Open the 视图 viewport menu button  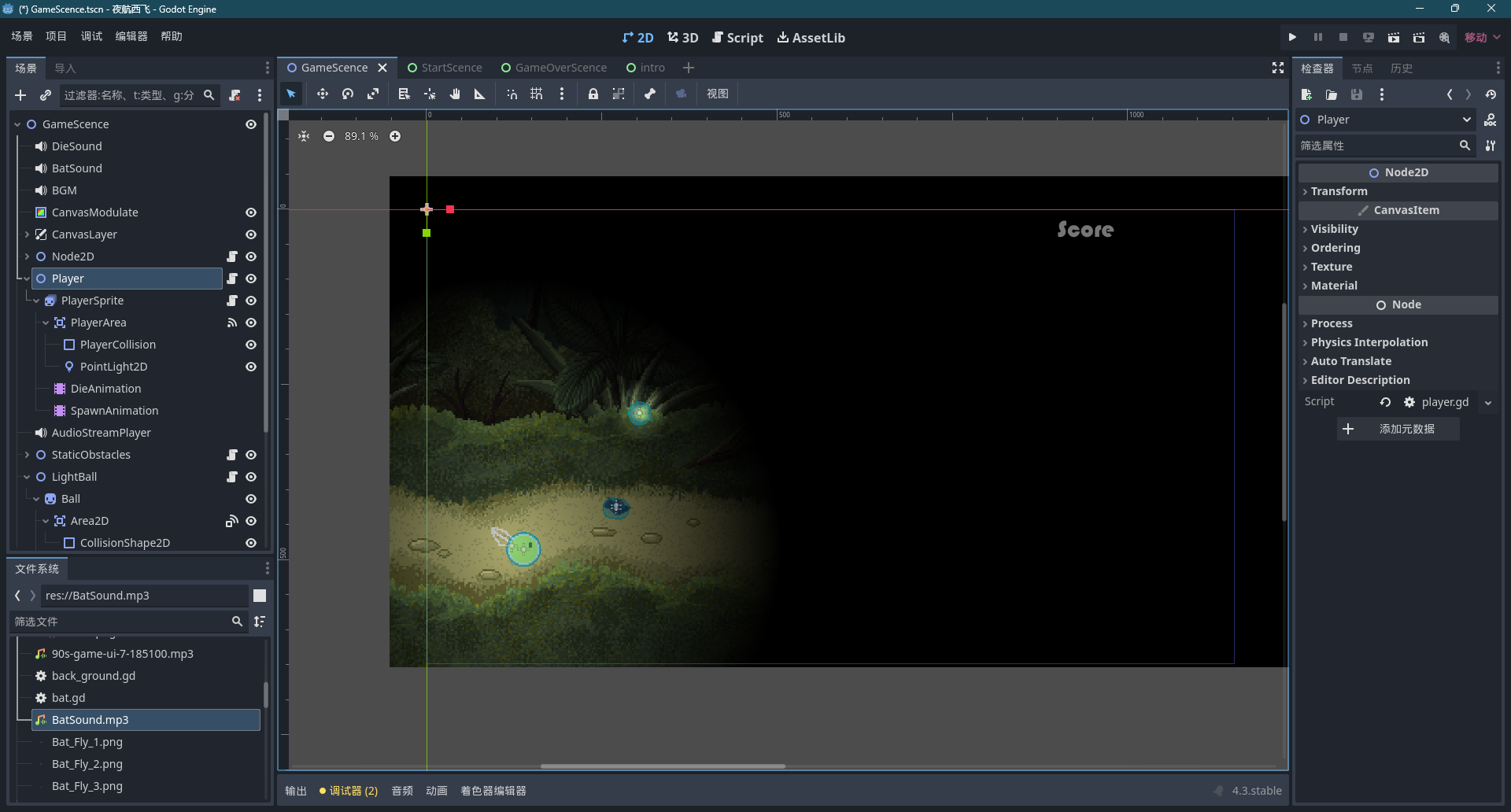click(717, 94)
